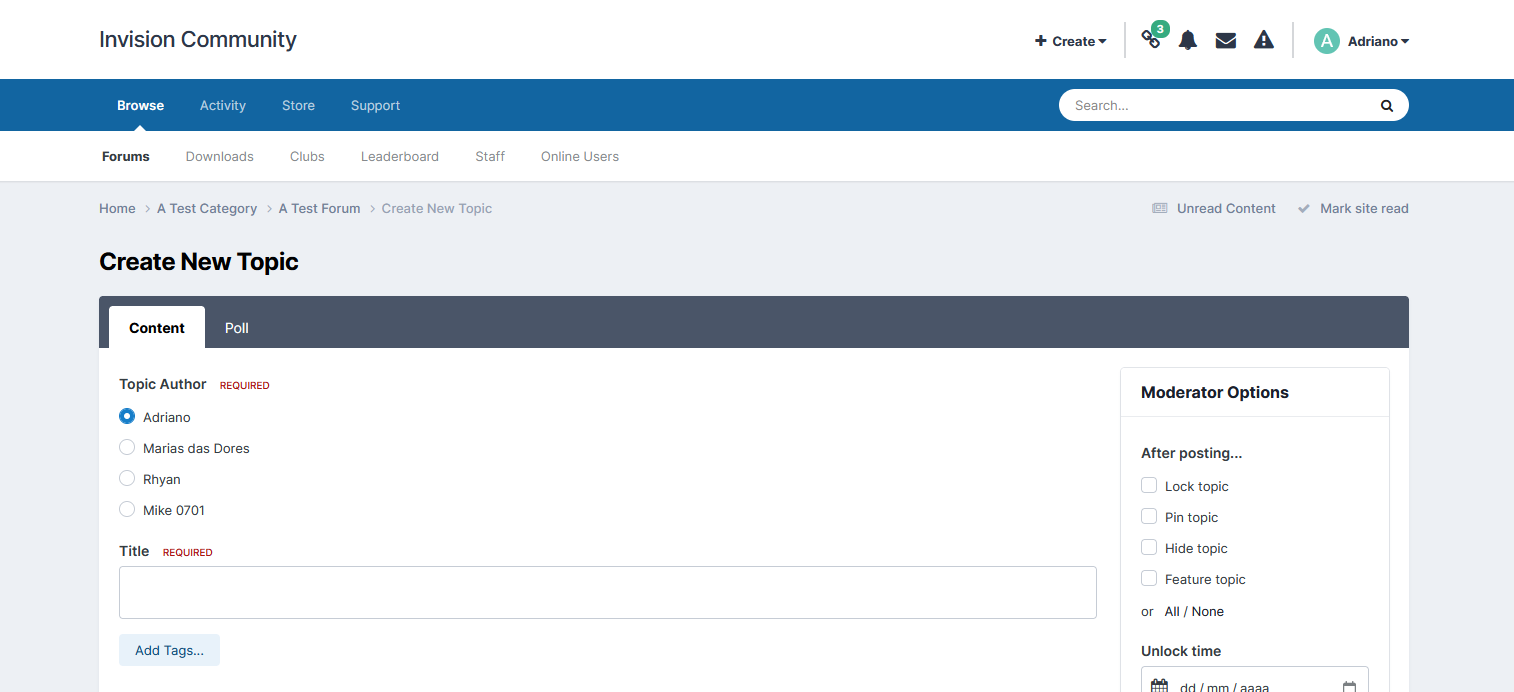Image resolution: width=1514 pixels, height=692 pixels.
Task: Click the Add Tags button
Action: click(169, 650)
